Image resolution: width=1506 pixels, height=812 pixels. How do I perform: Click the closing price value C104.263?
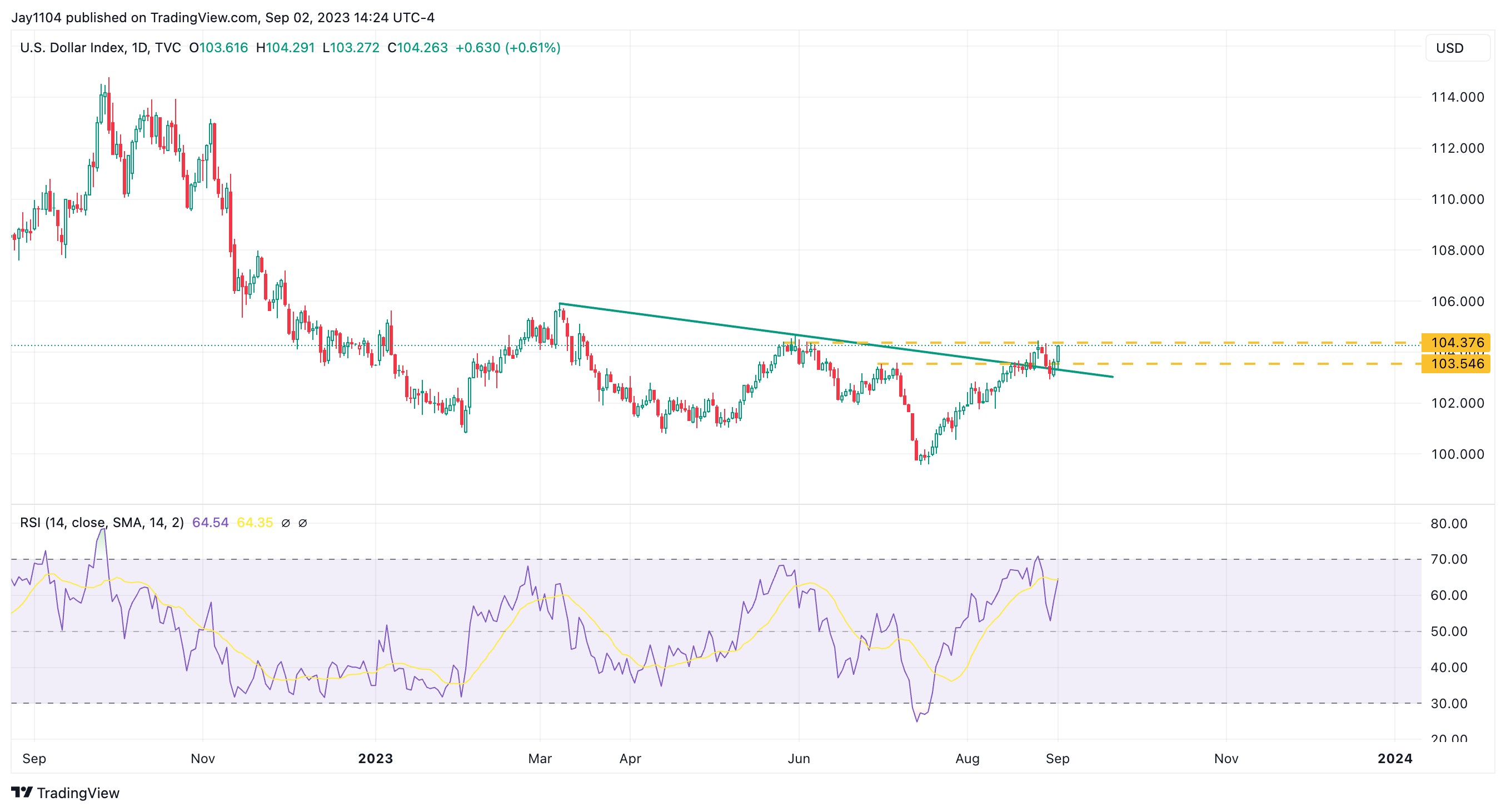417,48
